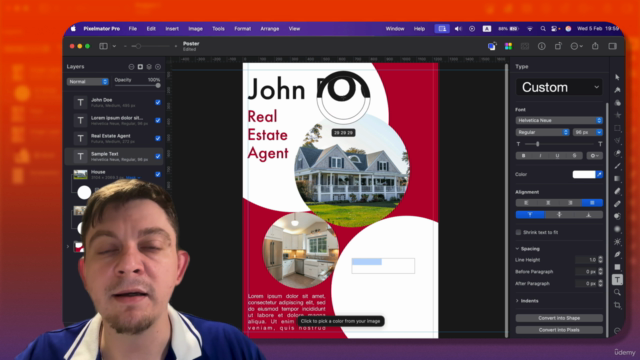Select the Zoom magnifier tool
This screenshot has height=360, width=640.
point(617,292)
